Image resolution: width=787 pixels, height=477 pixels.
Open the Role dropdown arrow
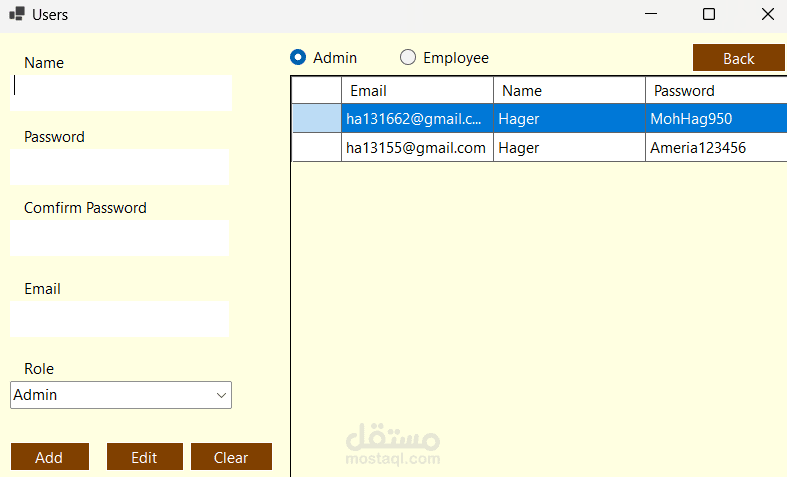[221, 395]
